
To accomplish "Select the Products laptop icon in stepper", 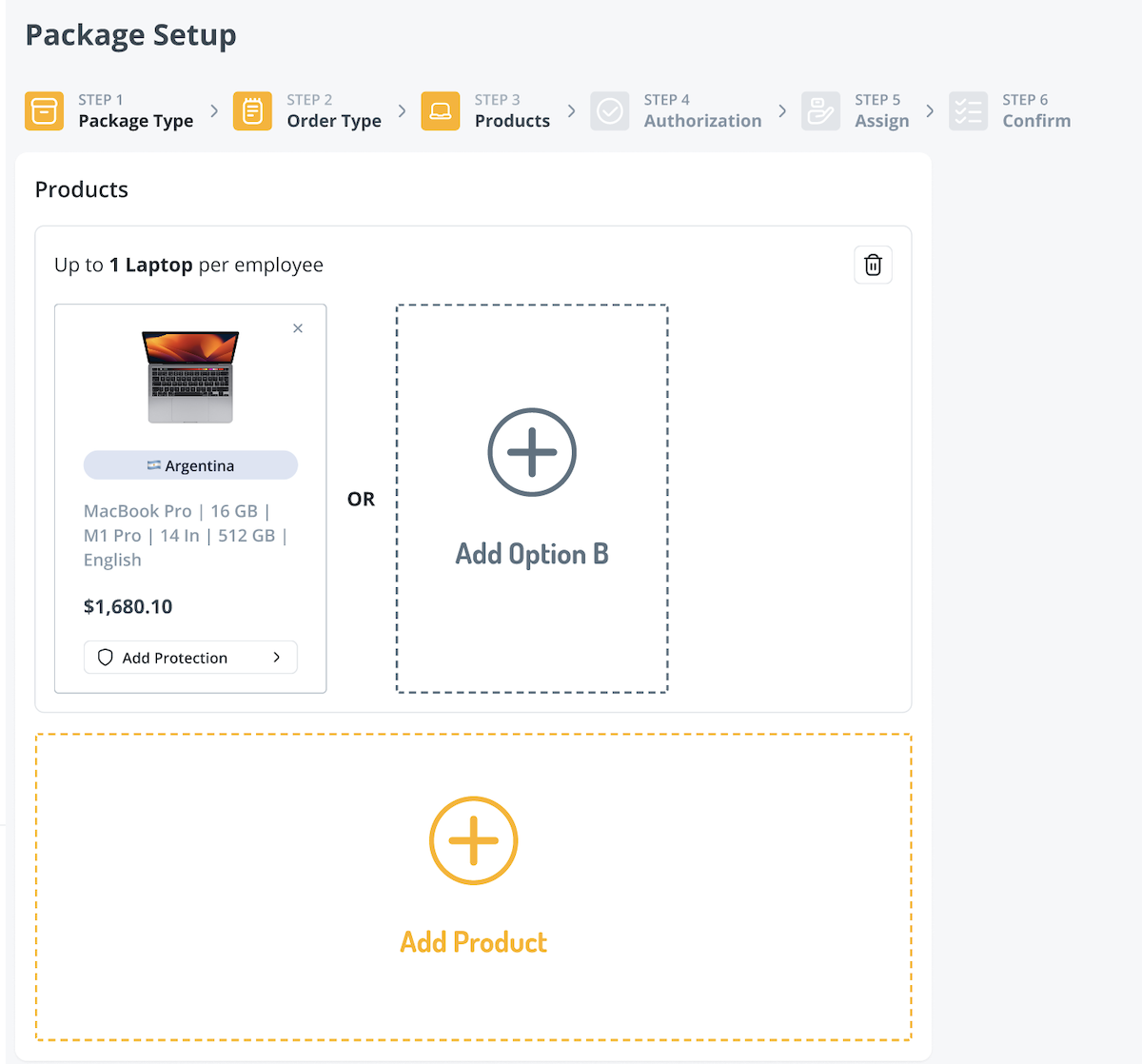I will point(440,110).
